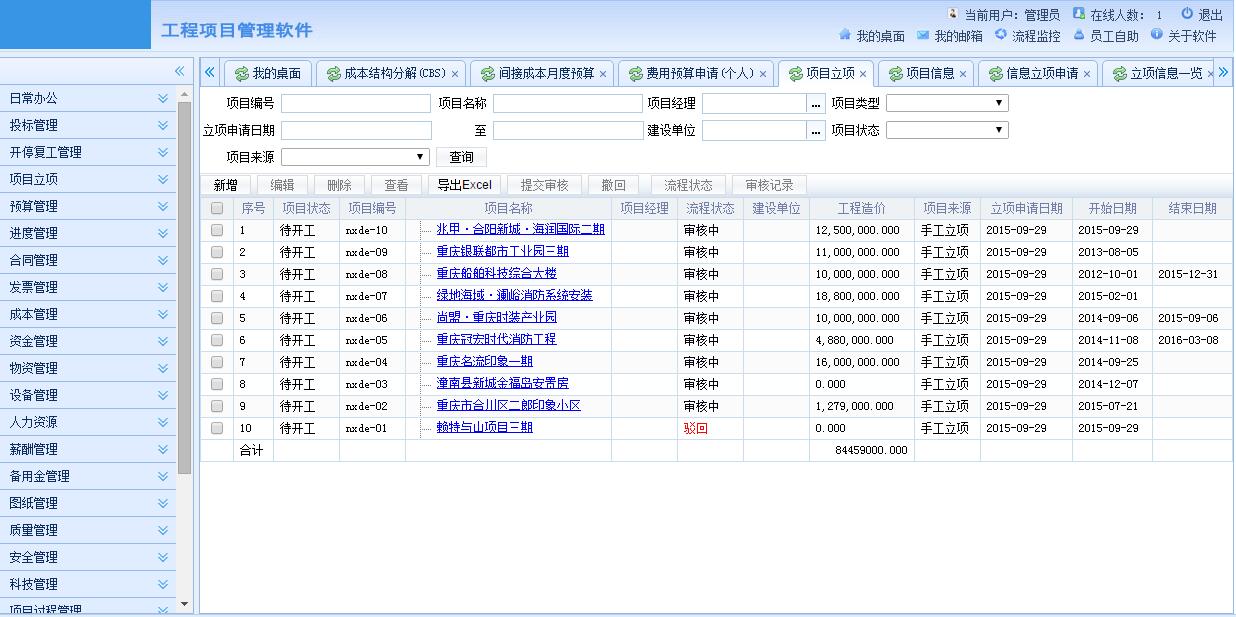Screen dimensions: 1236x617
Task: Tick the checkbox for row nxde-06
Action: tap(217, 318)
